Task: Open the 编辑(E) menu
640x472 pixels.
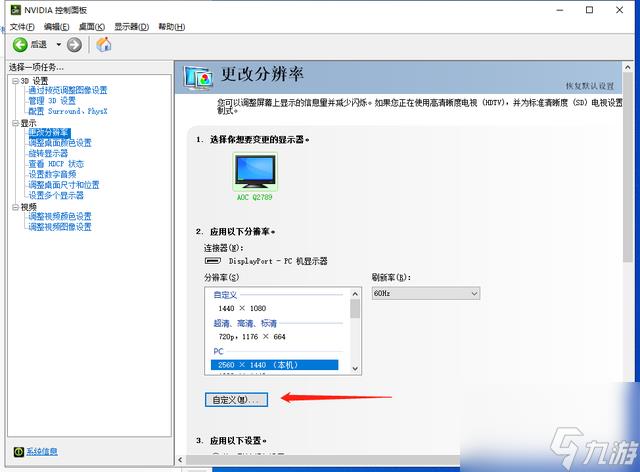Action: coord(57,27)
